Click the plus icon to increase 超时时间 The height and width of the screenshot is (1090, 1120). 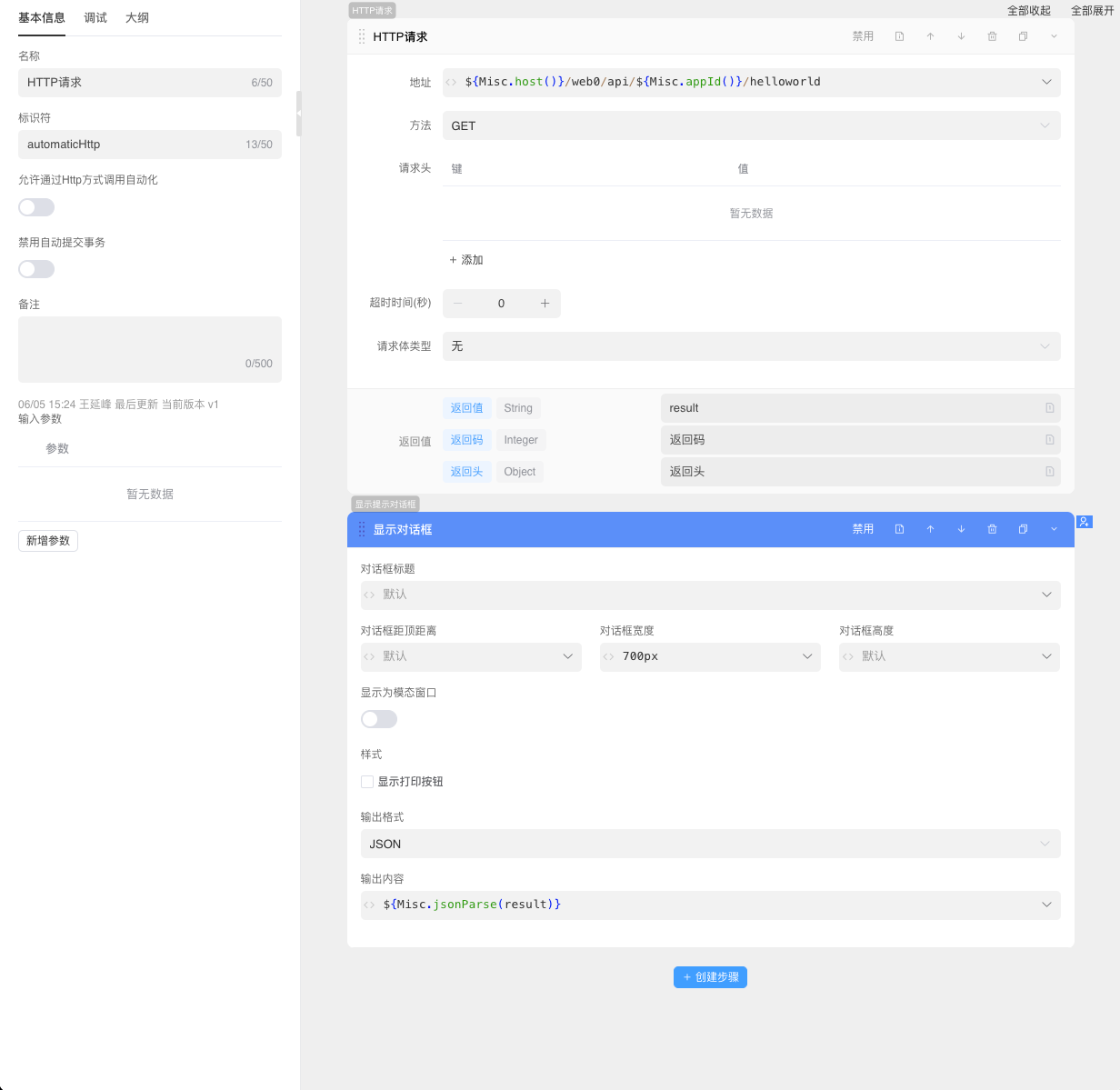(545, 304)
